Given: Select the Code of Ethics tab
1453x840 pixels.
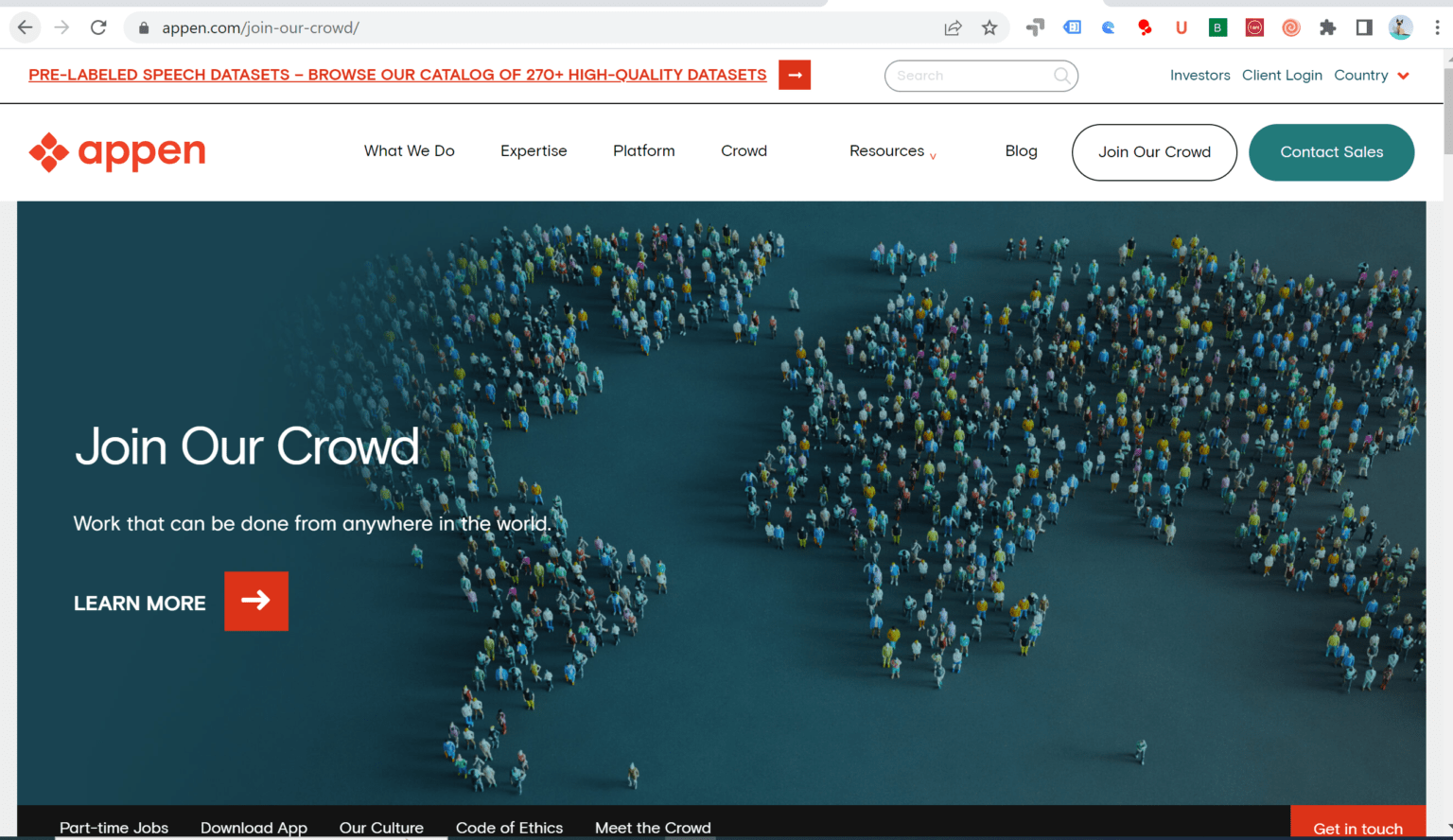Looking at the screenshot, I should [x=509, y=828].
